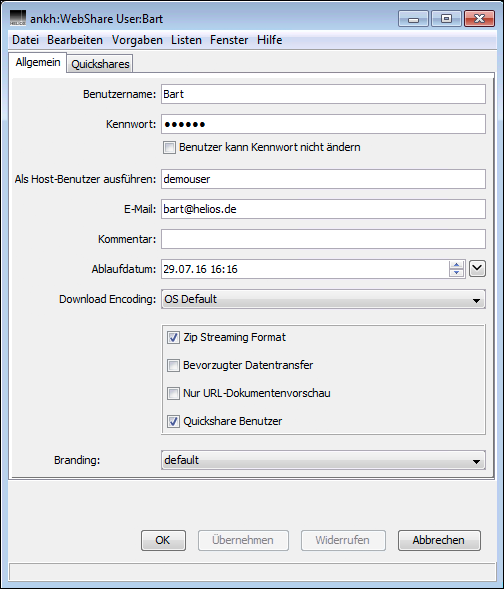Decrease Ablaufdatum with the down spinner arrow
This screenshot has width=504, height=589.
click(456, 273)
